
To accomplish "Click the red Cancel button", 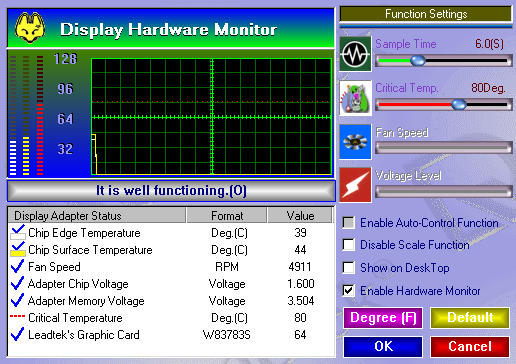I will [x=470, y=346].
